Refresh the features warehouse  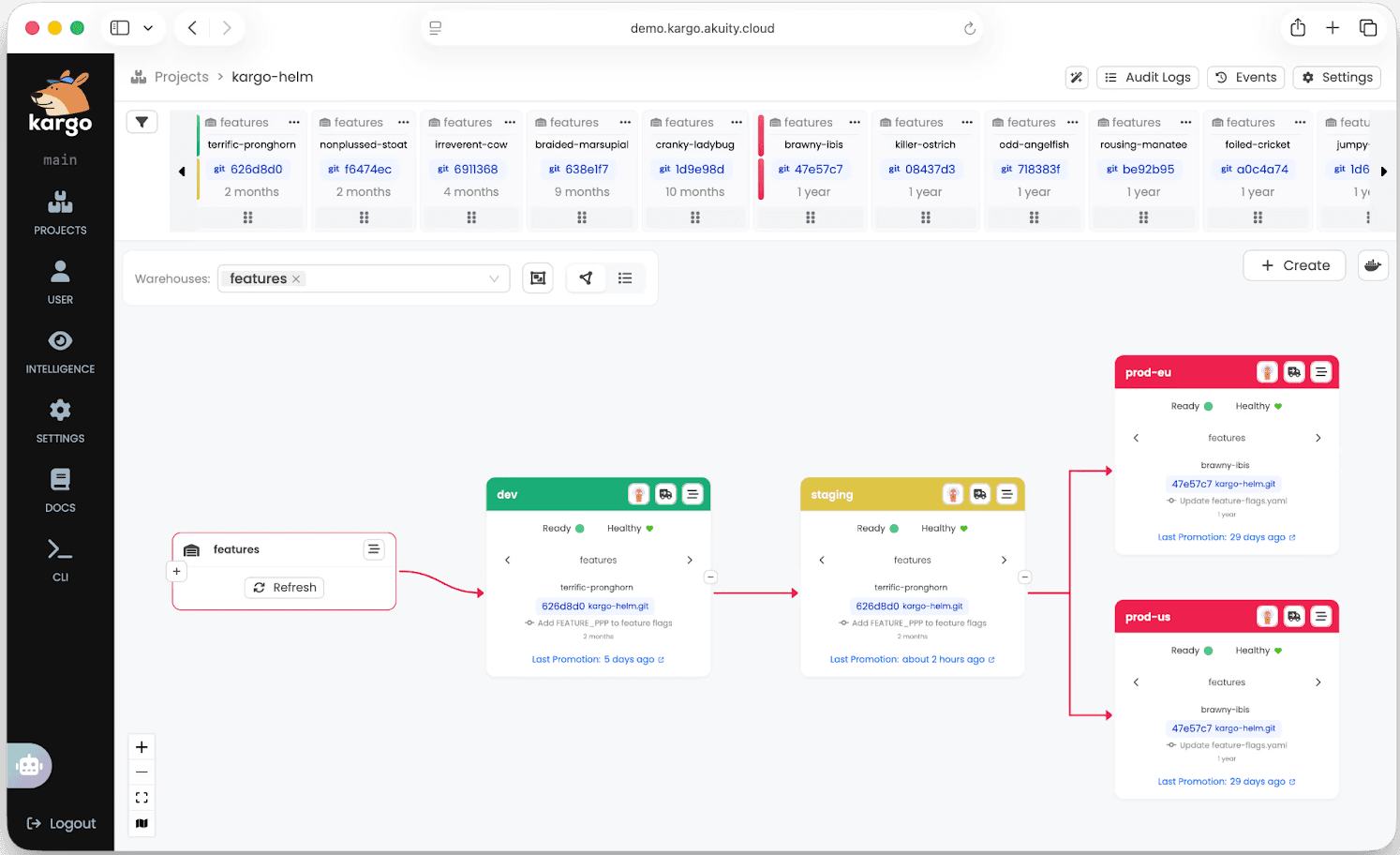click(285, 588)
